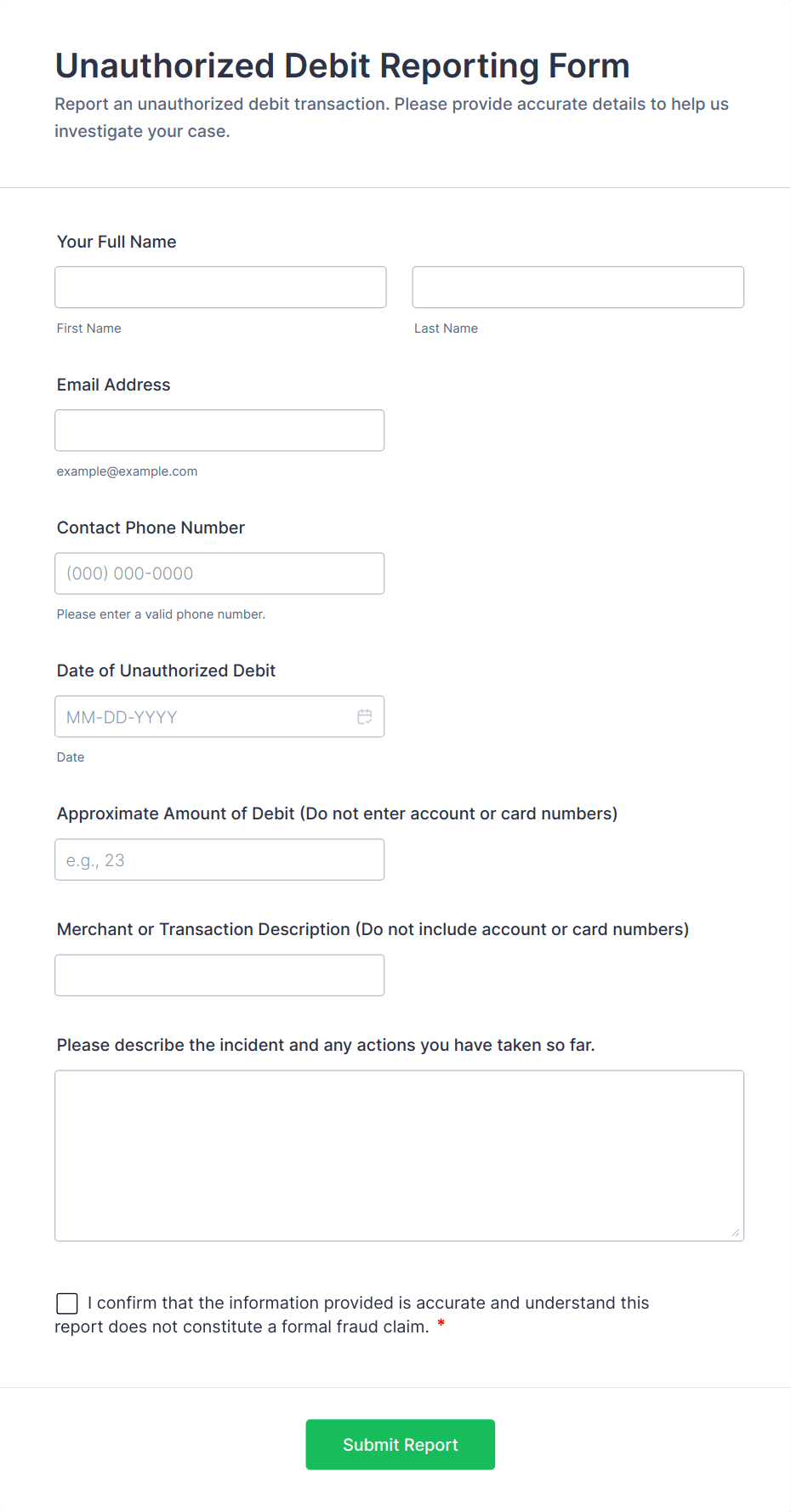The height and width of the screenshot is (1512, 791).
Task: Click the Approximate Amount of Debit field
Action: pyautogui.click(x=219, y=859)
